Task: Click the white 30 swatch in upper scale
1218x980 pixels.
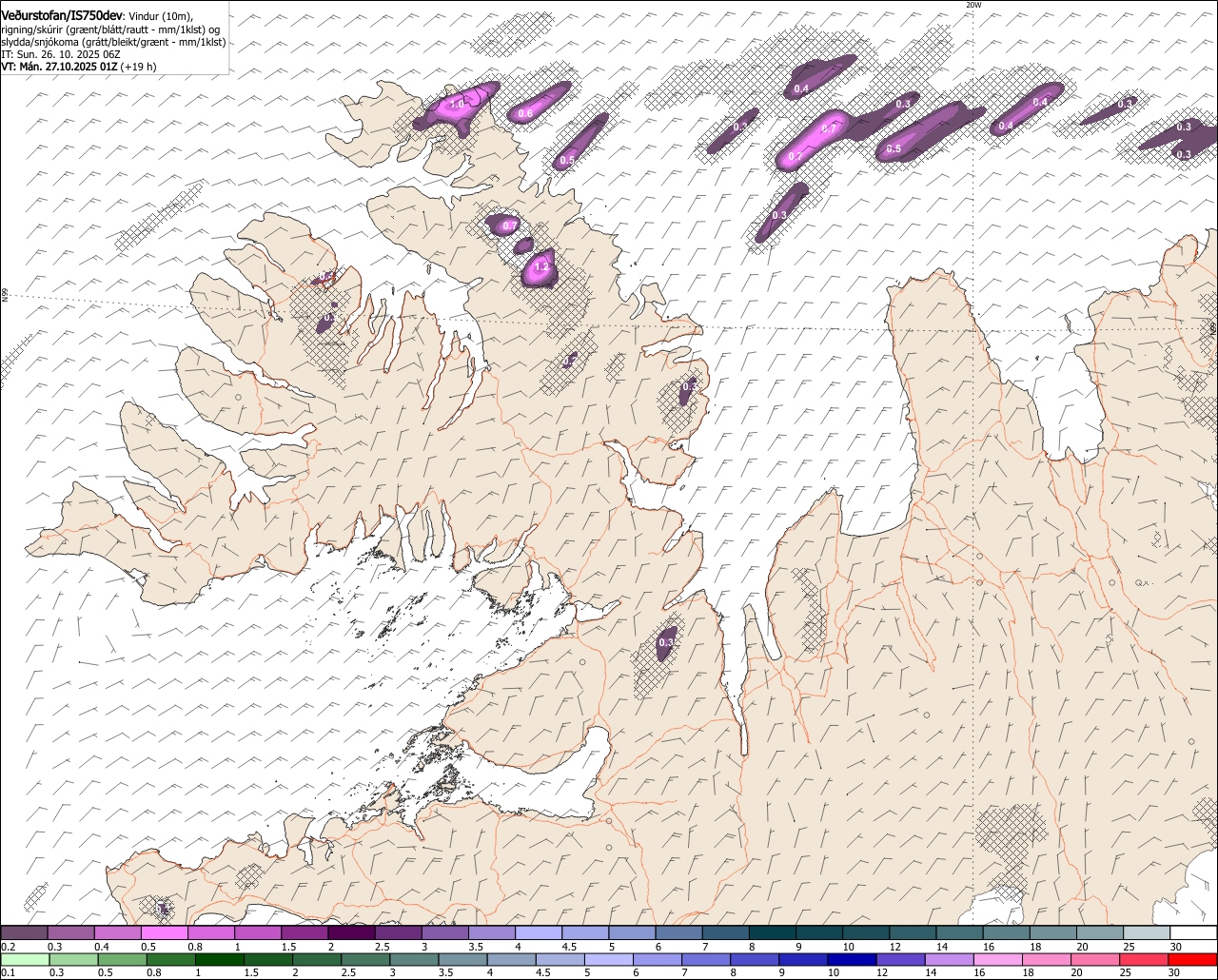Action: pos(1194,932)
